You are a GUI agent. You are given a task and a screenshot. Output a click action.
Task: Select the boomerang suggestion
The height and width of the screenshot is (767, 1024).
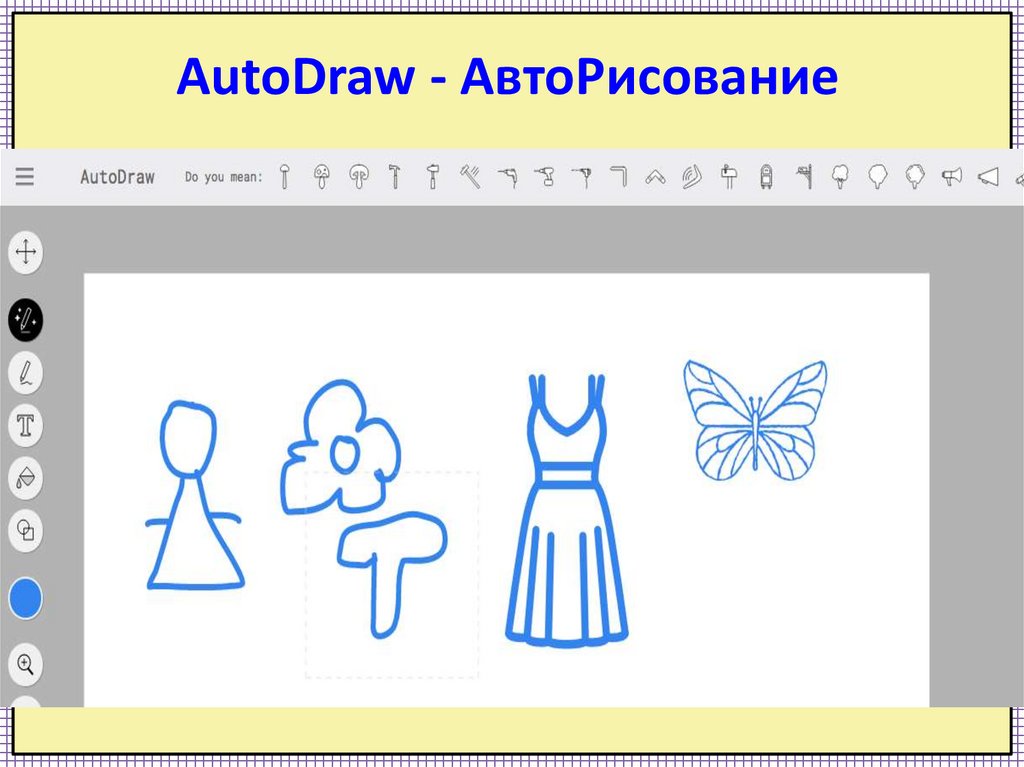click(x=692, y=177)
